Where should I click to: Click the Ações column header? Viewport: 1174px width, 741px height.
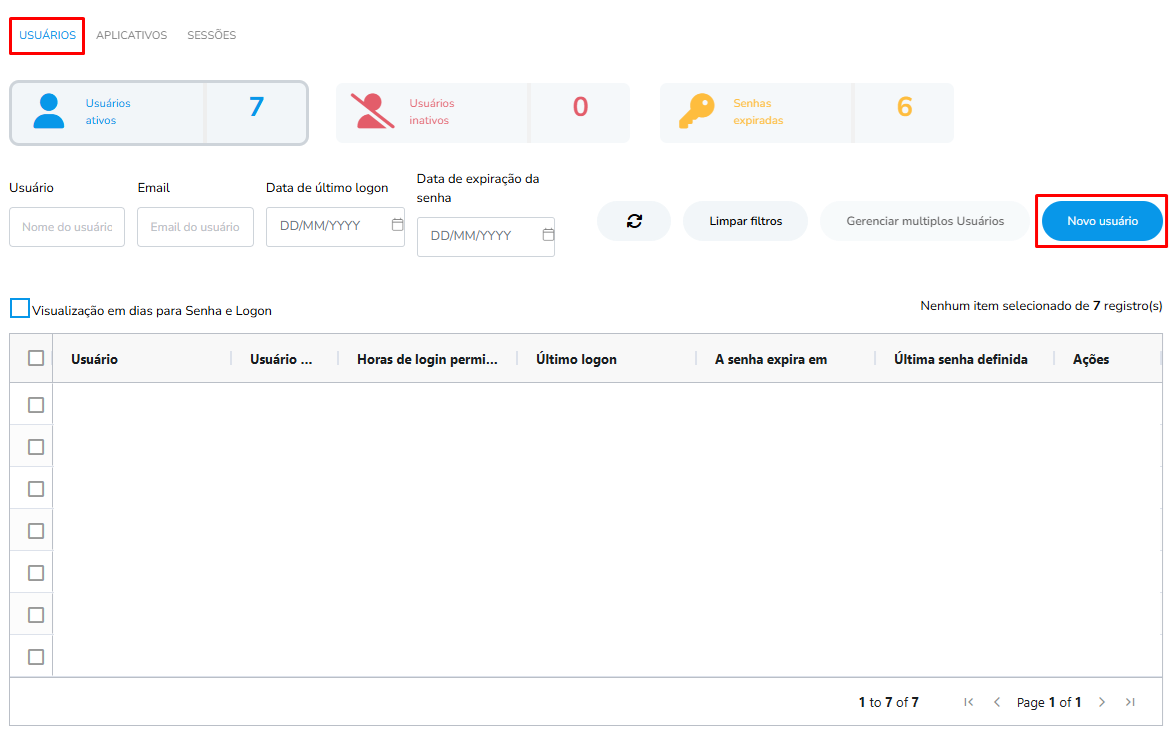pos(1090,359)
